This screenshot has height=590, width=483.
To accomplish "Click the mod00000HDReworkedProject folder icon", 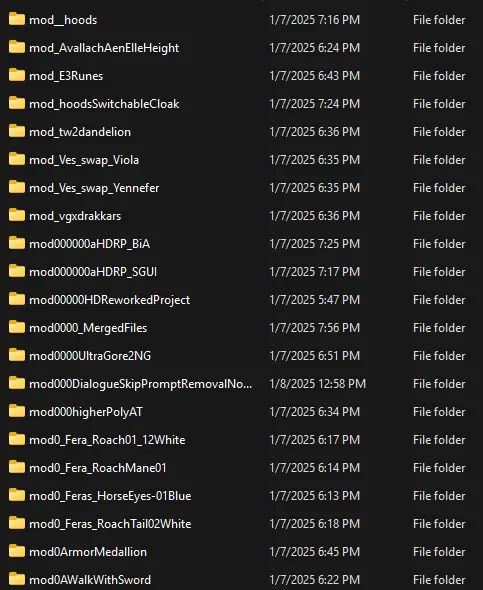I will point(17,299).
